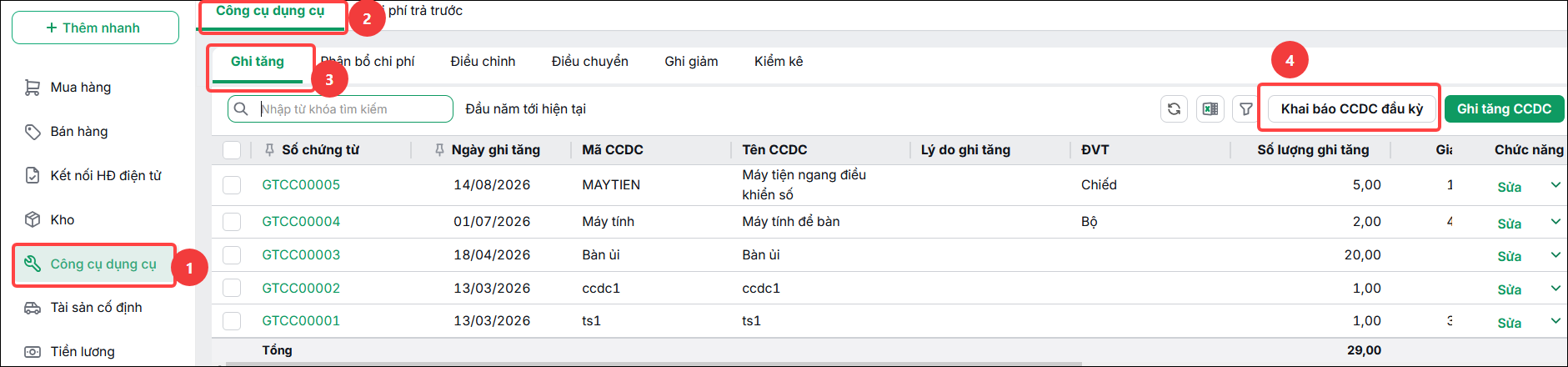Open voucher link GTCC00004
The image size is (1568, 367).
tap(301, 222)
